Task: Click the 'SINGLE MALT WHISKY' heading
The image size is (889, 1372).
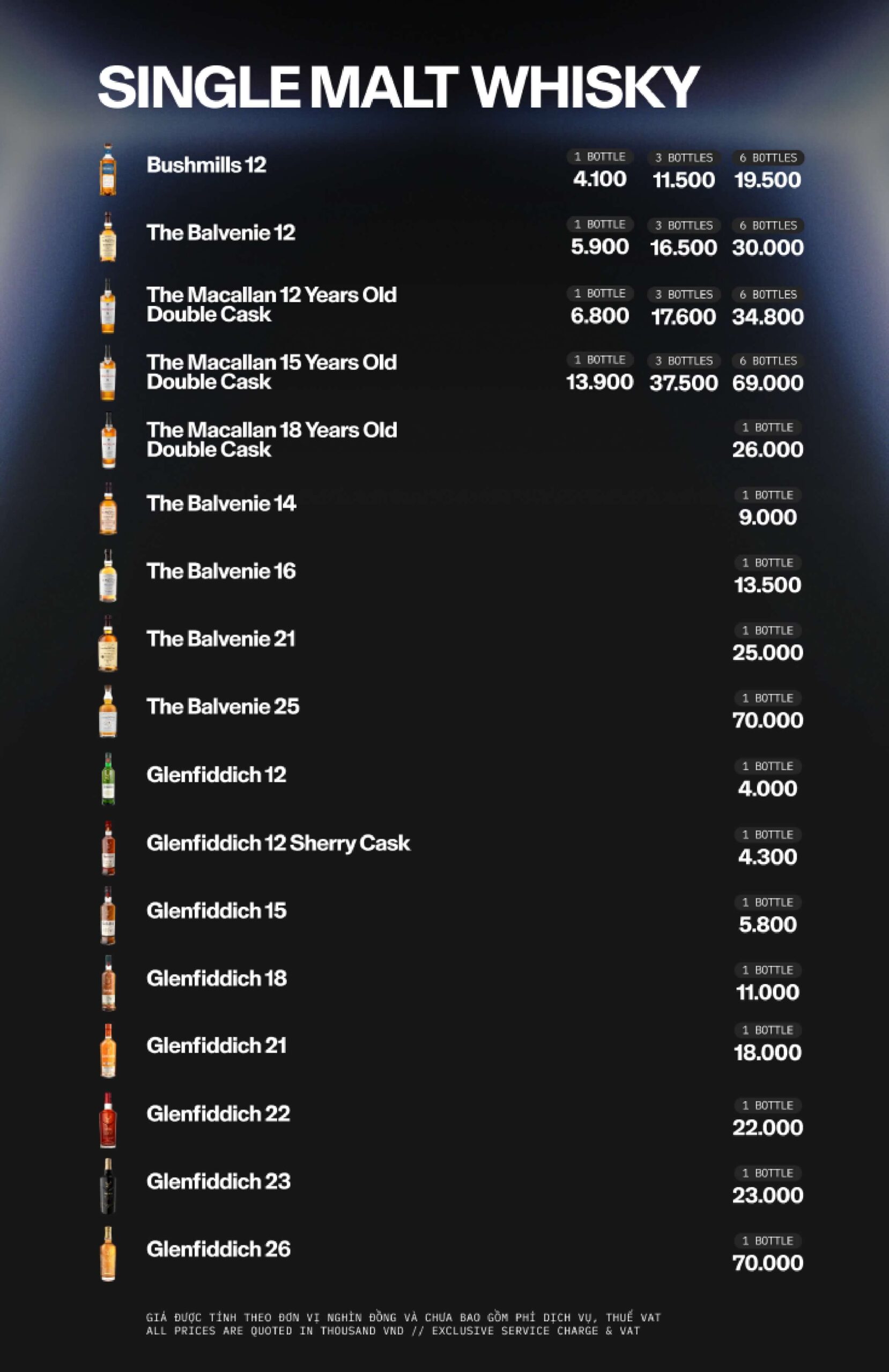Action: (398, 86)
